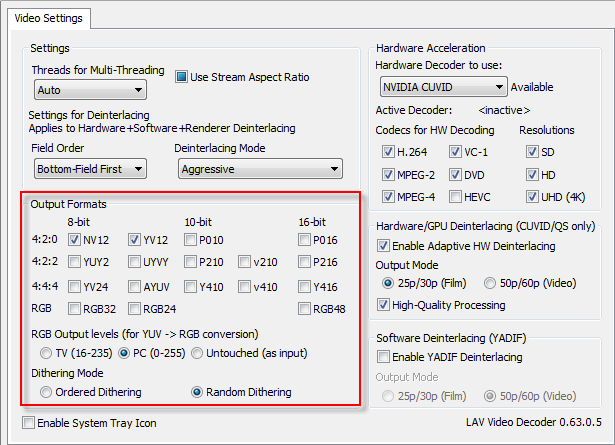615x445 pixels.
Task: Uncheck the DVD codec checkbox
Action: [455, 174]
